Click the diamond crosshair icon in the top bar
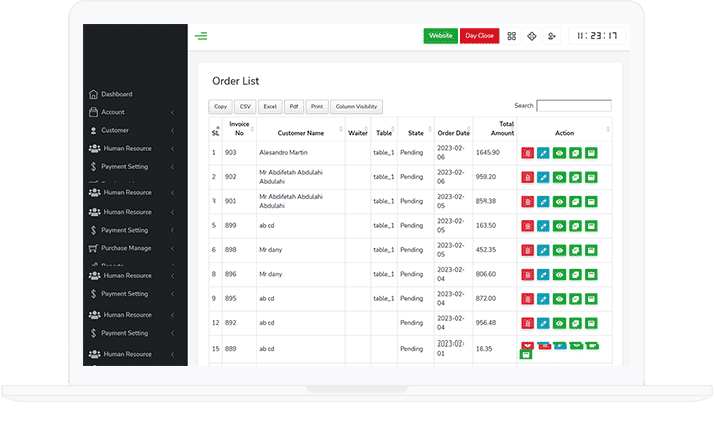The image size is (715, 430). click(x=532, y=36)
